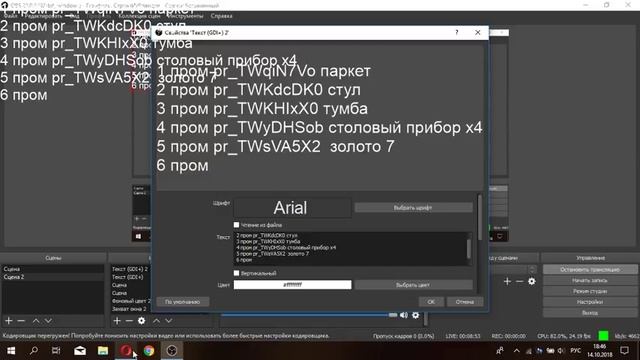Switch to Google Chrome on taskbar
This screenshot has height=360, width=640.
(x=149, y=351)
